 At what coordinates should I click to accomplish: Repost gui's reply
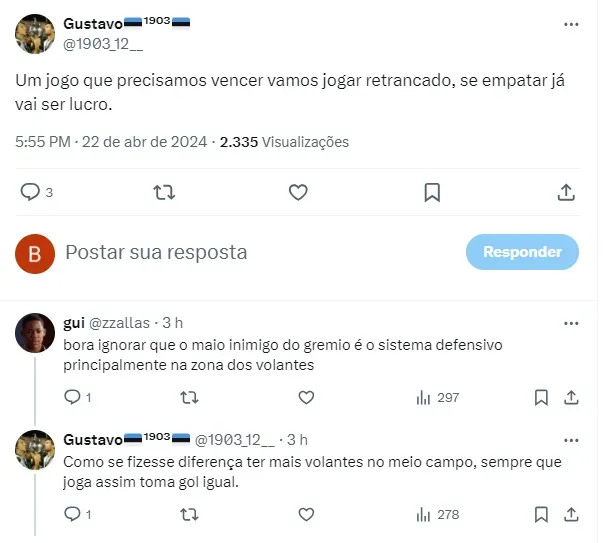pos(188,398)
